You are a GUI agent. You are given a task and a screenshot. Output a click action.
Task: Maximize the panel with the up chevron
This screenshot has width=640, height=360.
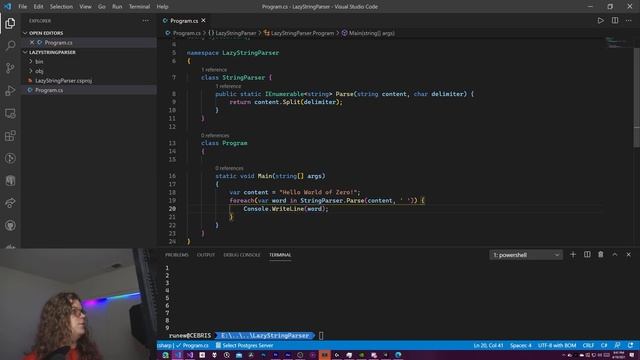615,255
